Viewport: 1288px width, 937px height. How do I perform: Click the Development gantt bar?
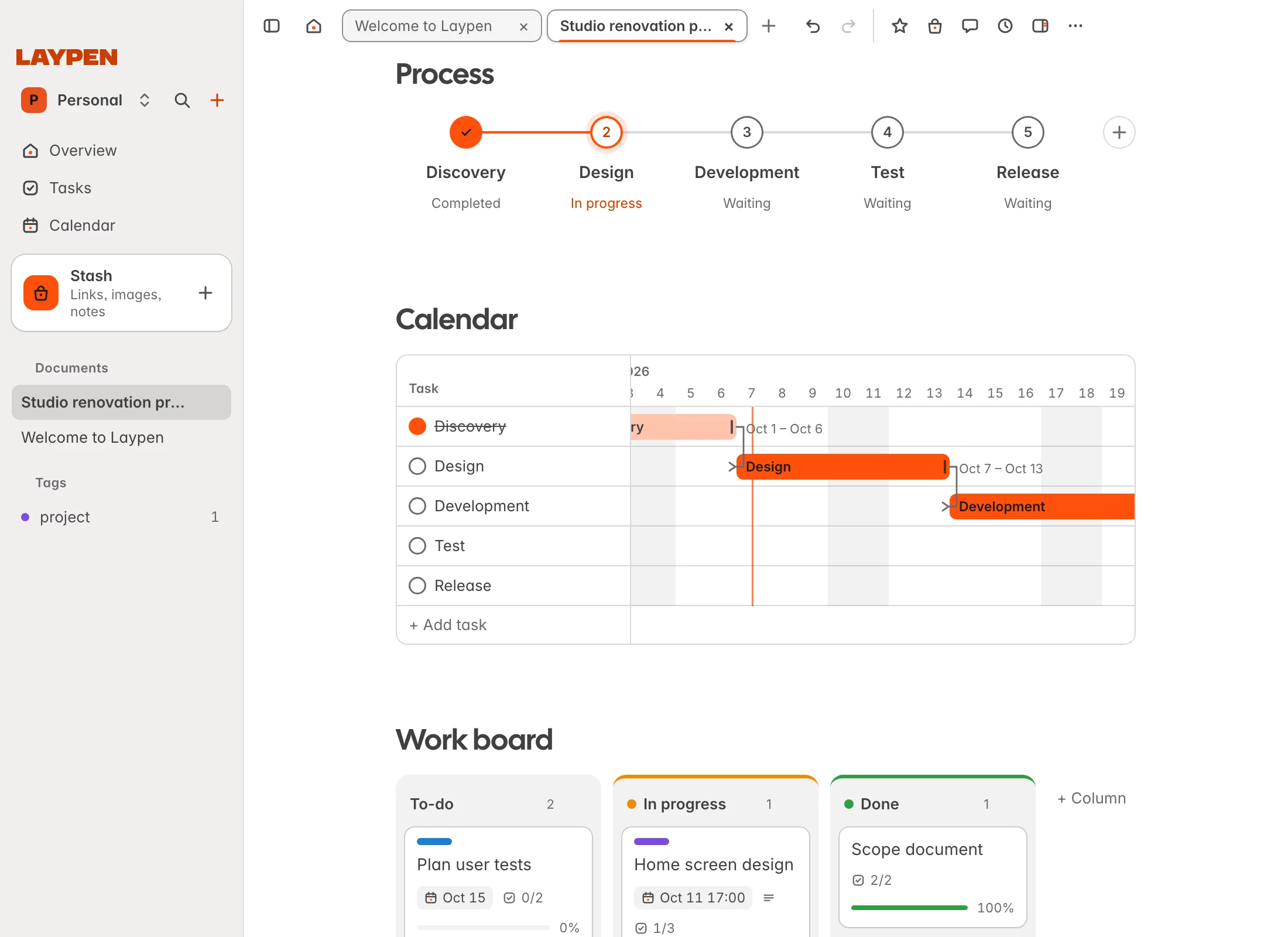(1042, 507)
